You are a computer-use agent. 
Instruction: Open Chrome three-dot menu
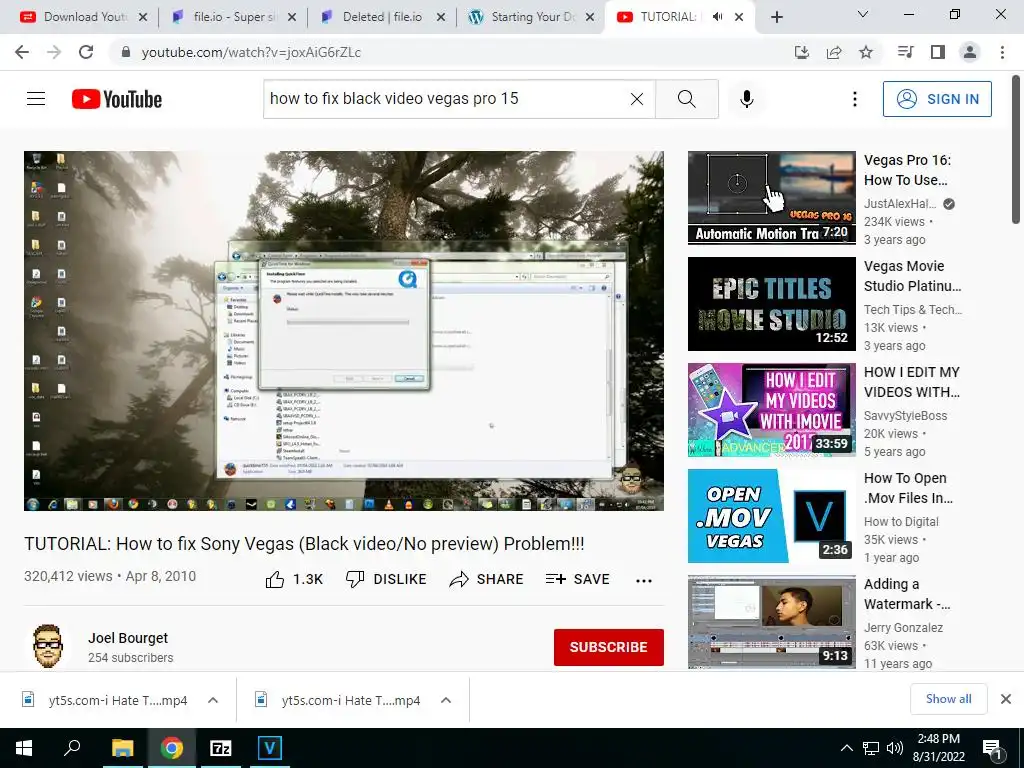point(1002,52)
